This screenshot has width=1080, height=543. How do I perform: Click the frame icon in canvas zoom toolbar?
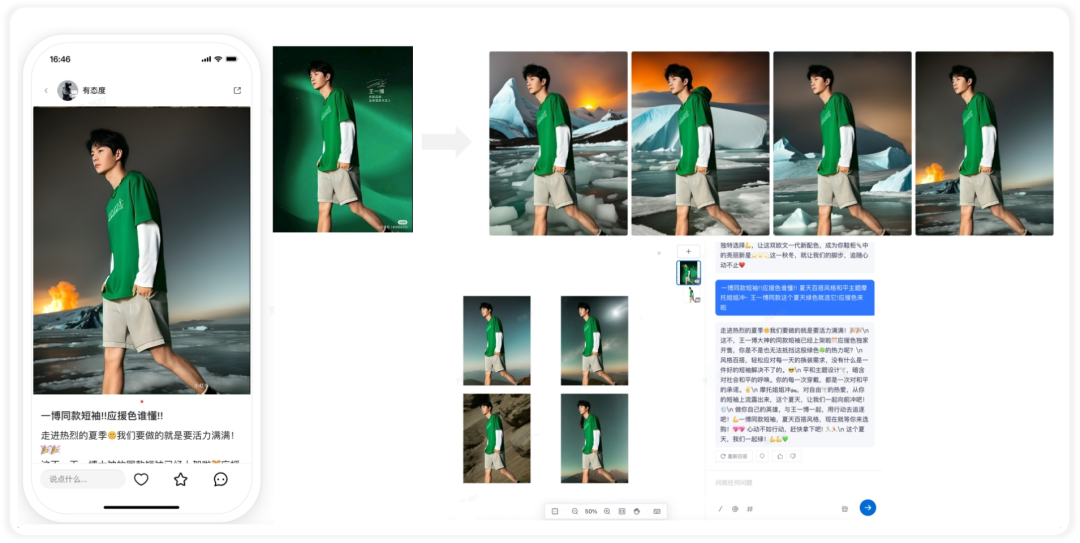(555, 511)
